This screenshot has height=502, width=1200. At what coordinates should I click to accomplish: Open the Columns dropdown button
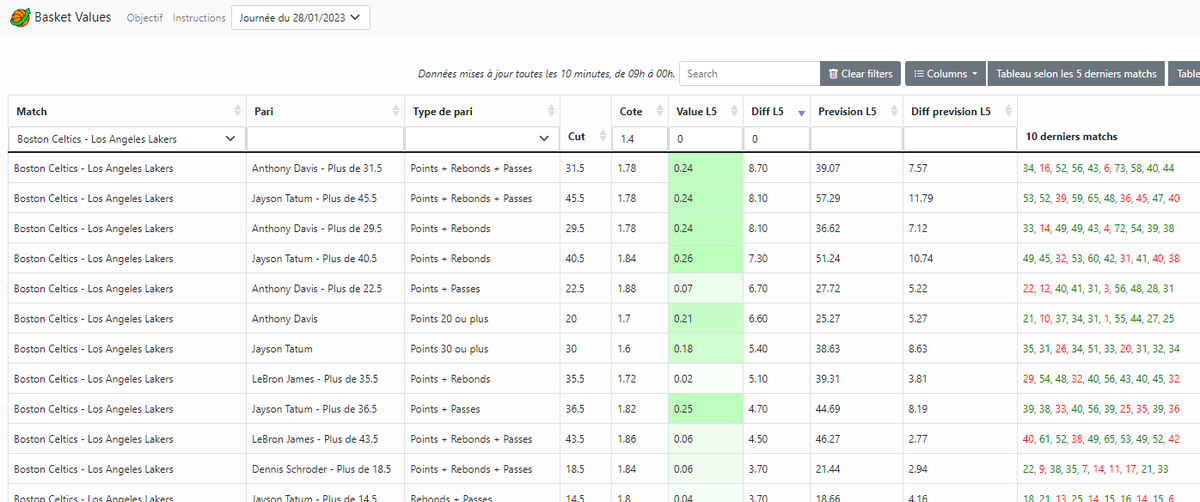point(944,73)
